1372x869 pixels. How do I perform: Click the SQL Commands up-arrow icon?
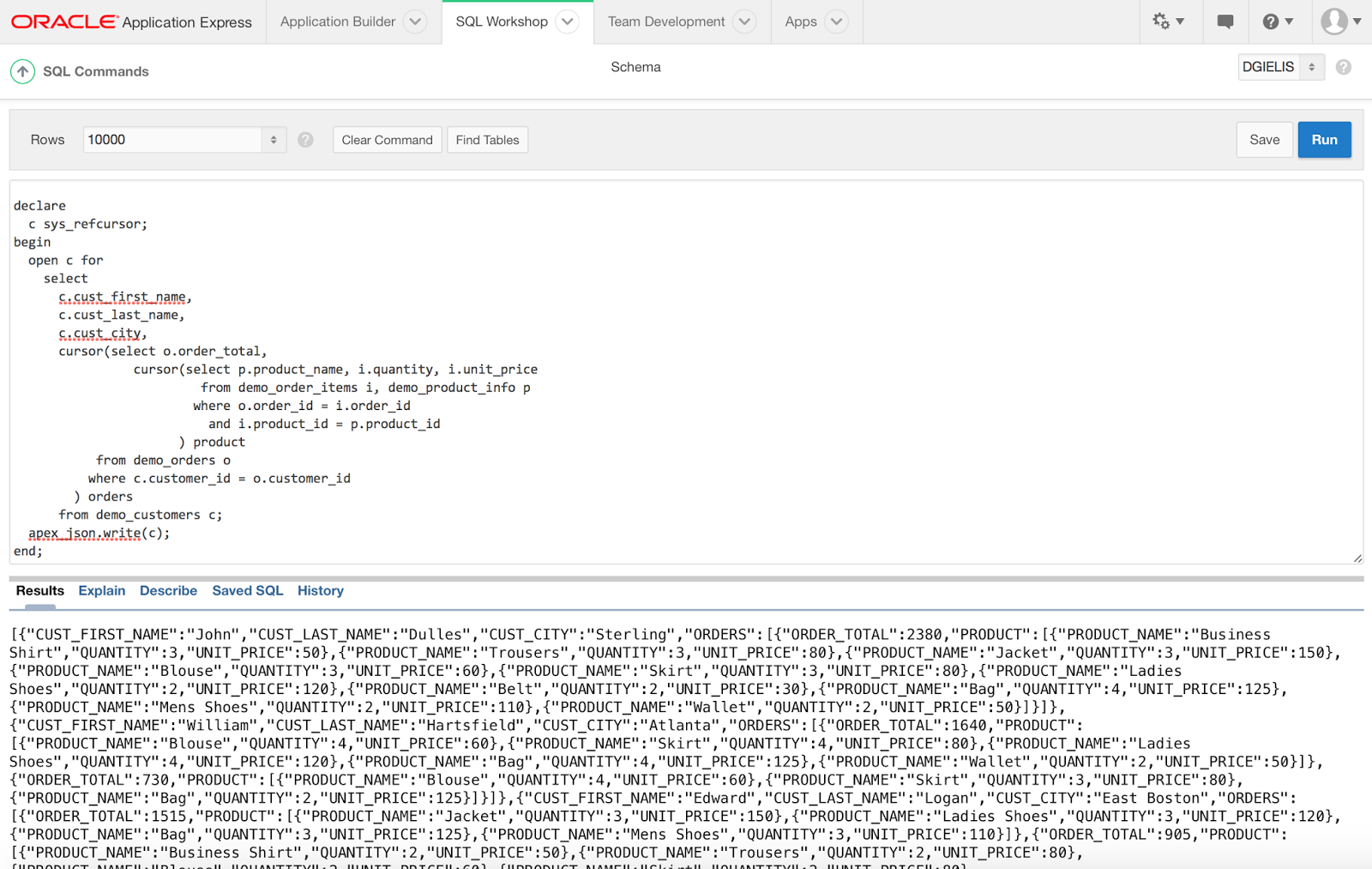click(22, 71)
